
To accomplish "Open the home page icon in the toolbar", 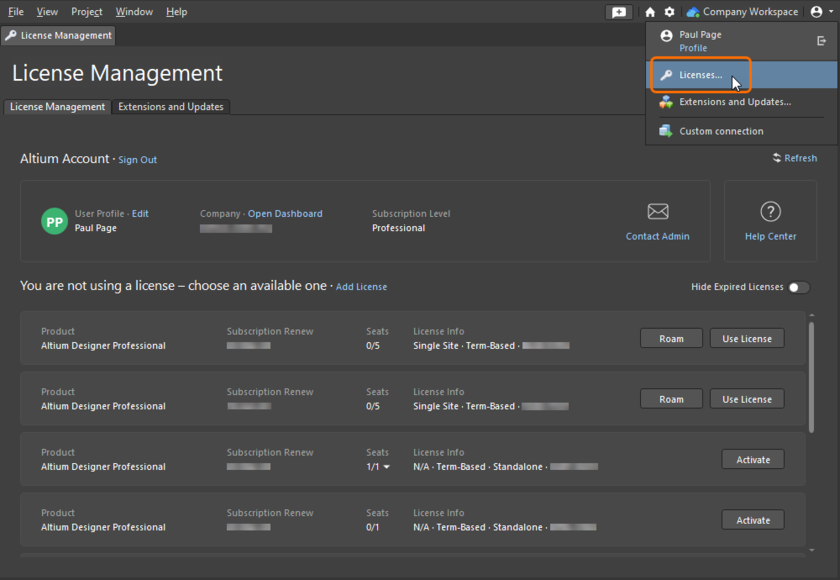I will pyautogui.click(x=649, y=11).
